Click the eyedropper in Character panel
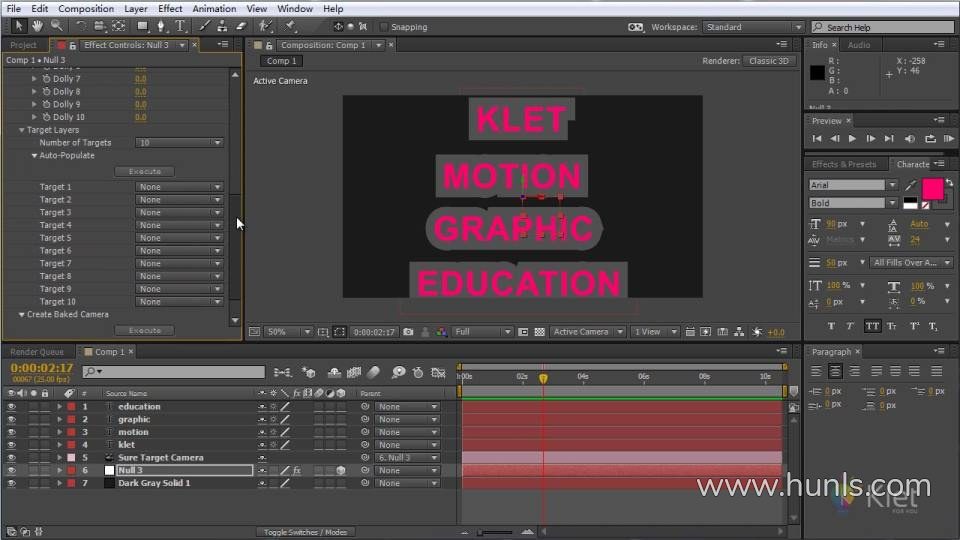Screen dimensions: 960x540 [x=910, y=185]
